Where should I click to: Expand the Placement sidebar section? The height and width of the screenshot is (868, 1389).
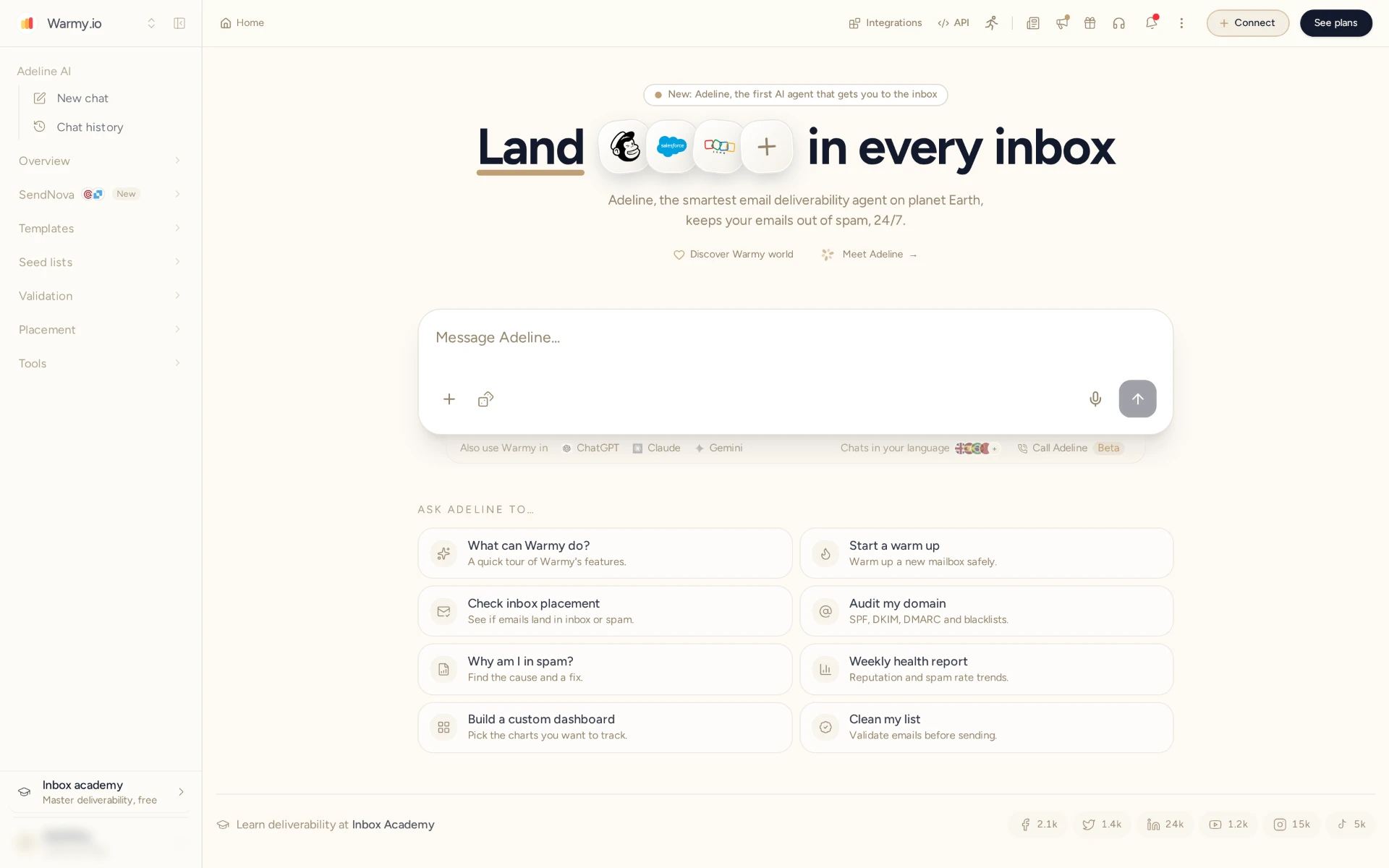[x=100, y=330]
